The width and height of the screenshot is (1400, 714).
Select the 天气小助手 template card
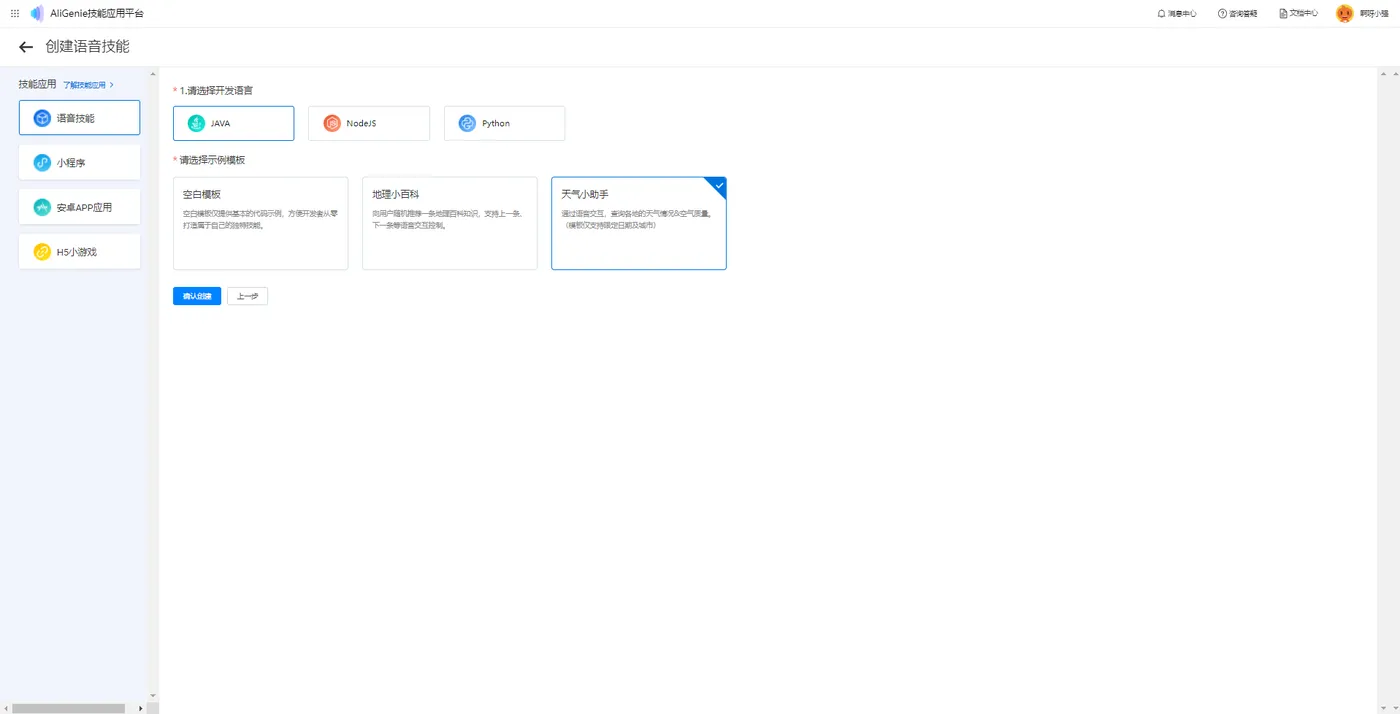(638, 223)
